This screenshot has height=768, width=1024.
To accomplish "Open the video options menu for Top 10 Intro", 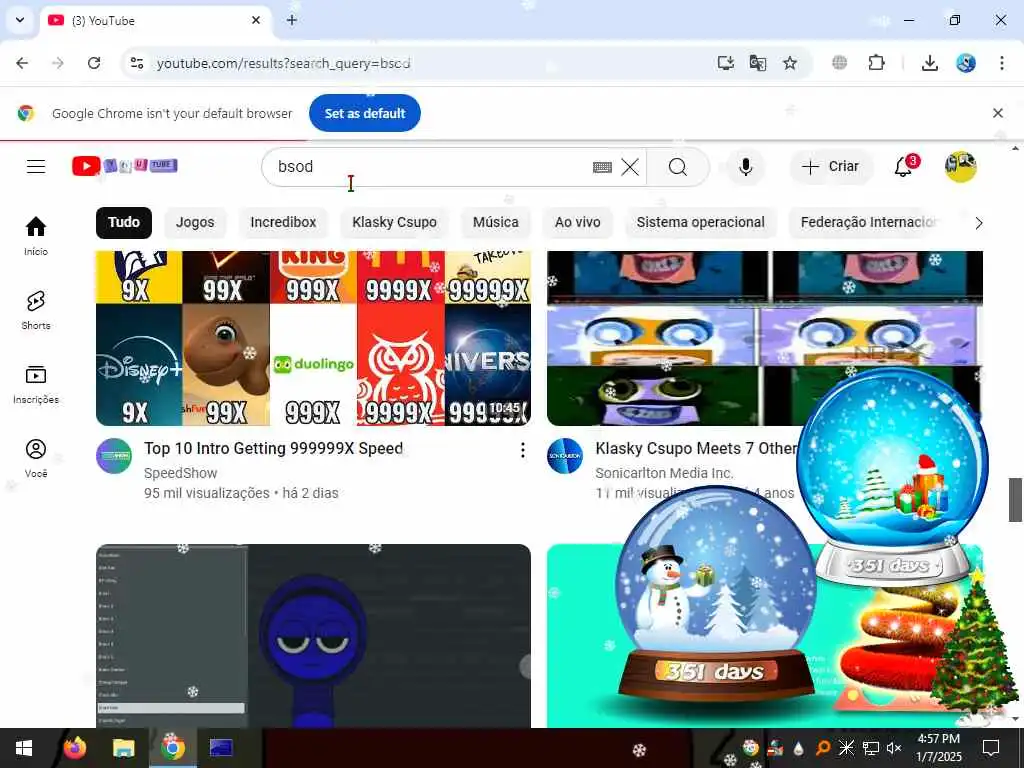I will tap(522, 450).
